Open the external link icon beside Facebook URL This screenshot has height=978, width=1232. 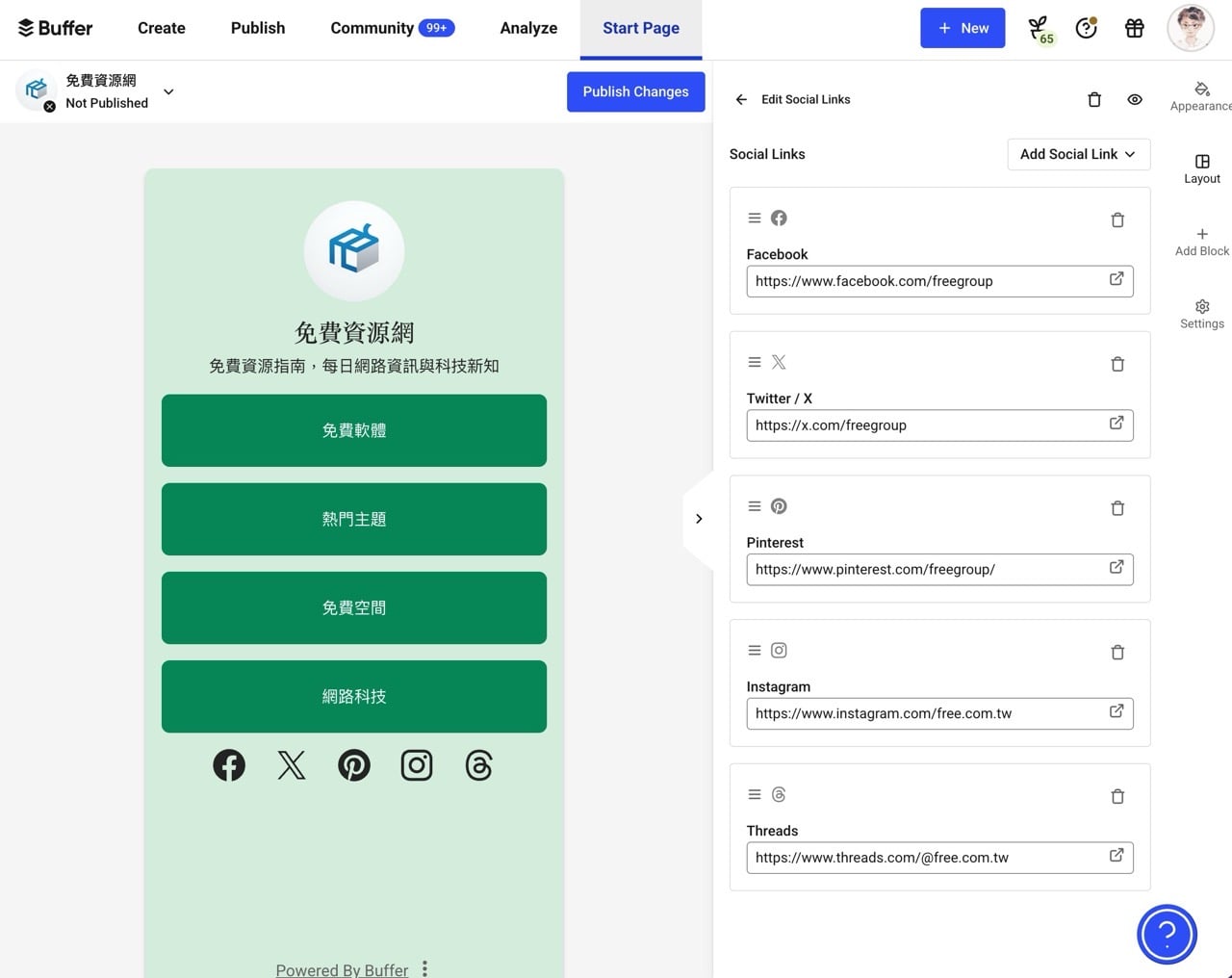[1116, 278]
